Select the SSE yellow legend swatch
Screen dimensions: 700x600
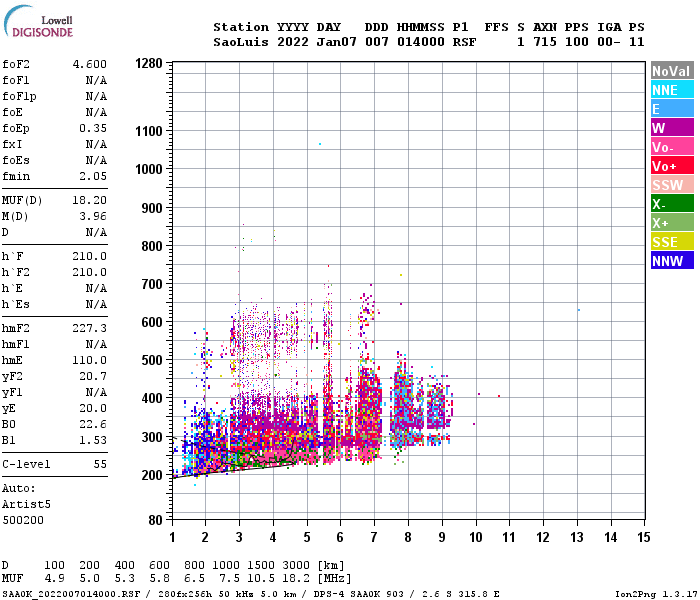point(672,242)
